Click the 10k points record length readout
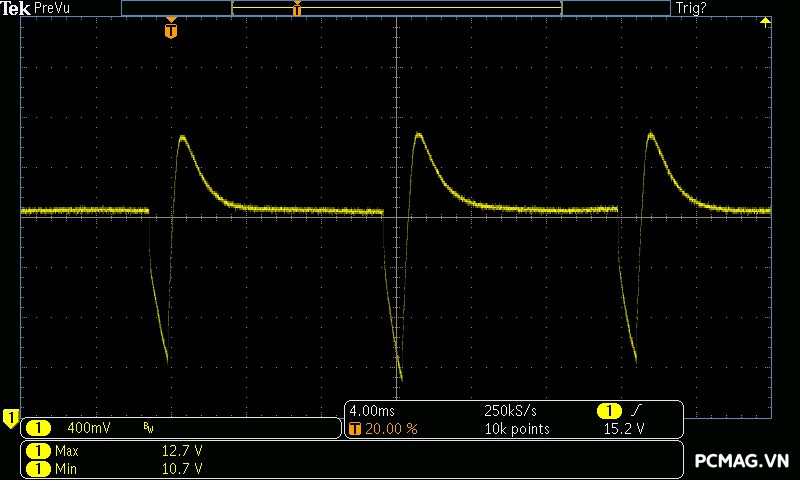 517,428
